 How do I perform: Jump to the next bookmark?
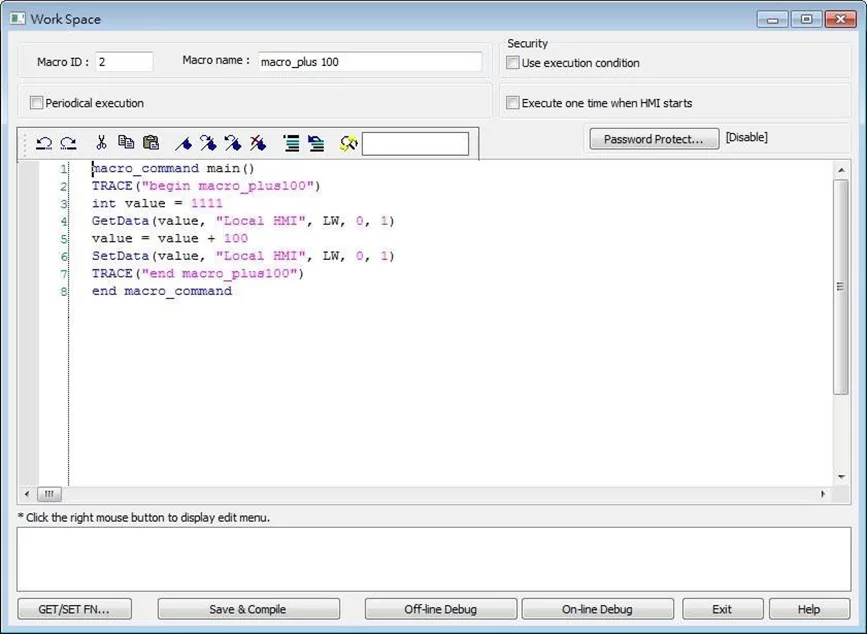(208, 143)
